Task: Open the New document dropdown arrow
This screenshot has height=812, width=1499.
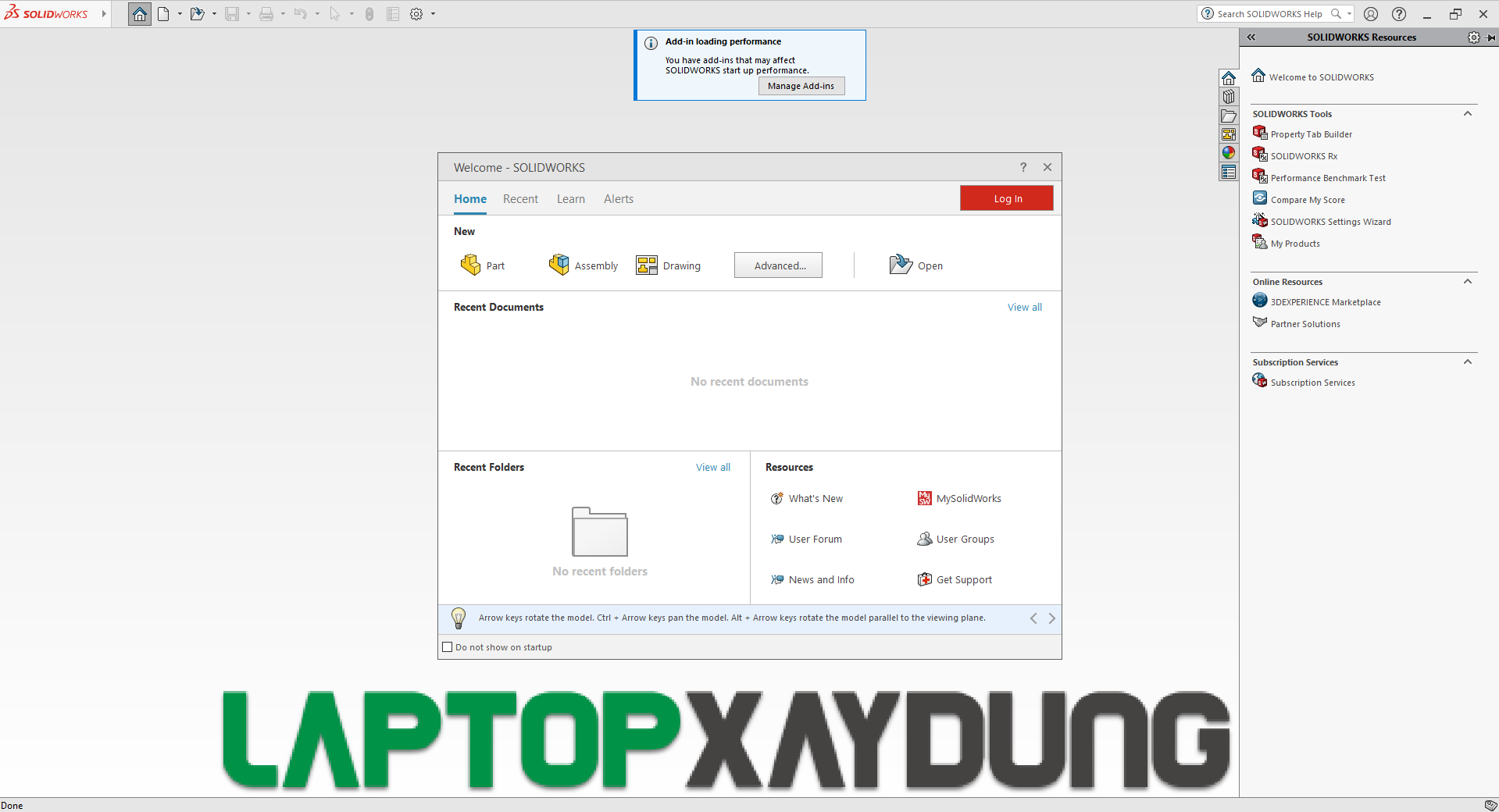Action: point(178,13)
